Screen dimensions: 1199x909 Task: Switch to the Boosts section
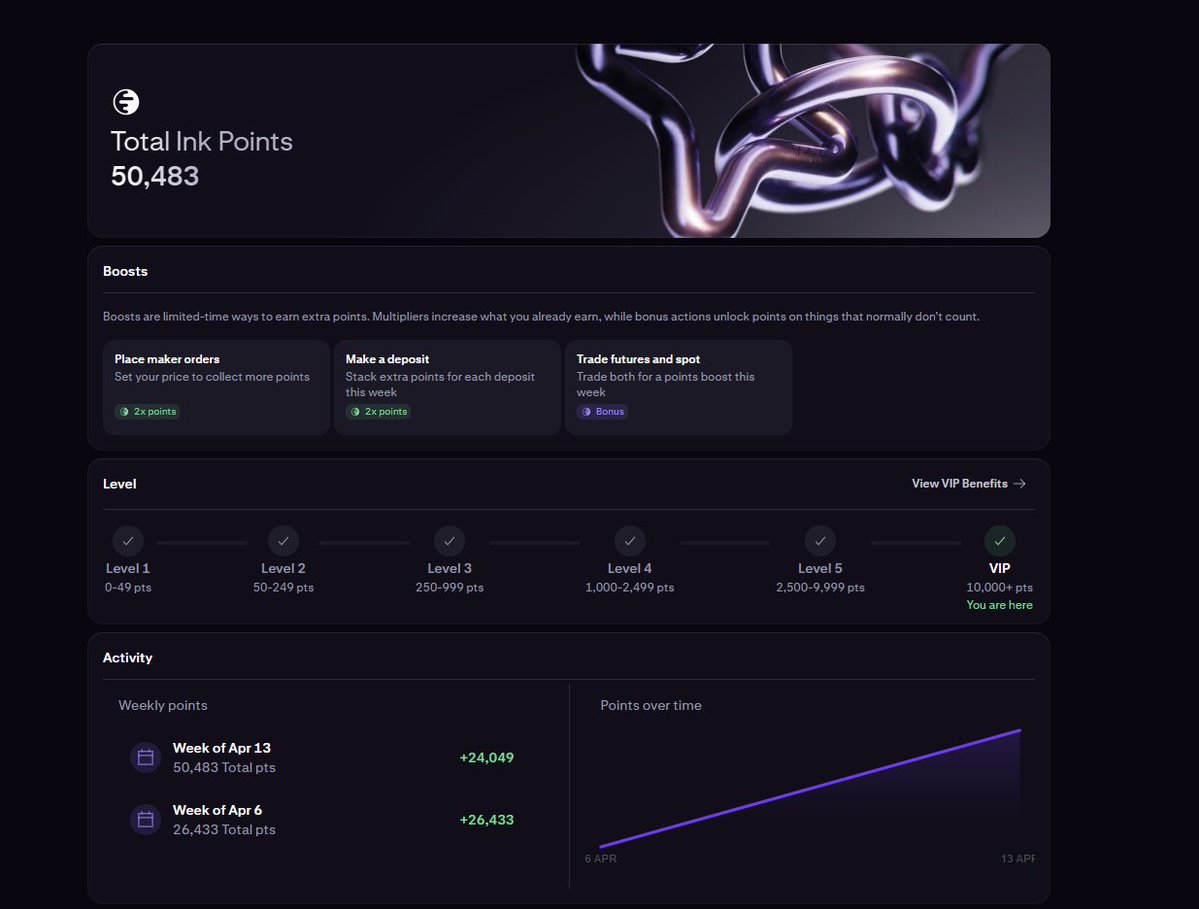[125, 271]
